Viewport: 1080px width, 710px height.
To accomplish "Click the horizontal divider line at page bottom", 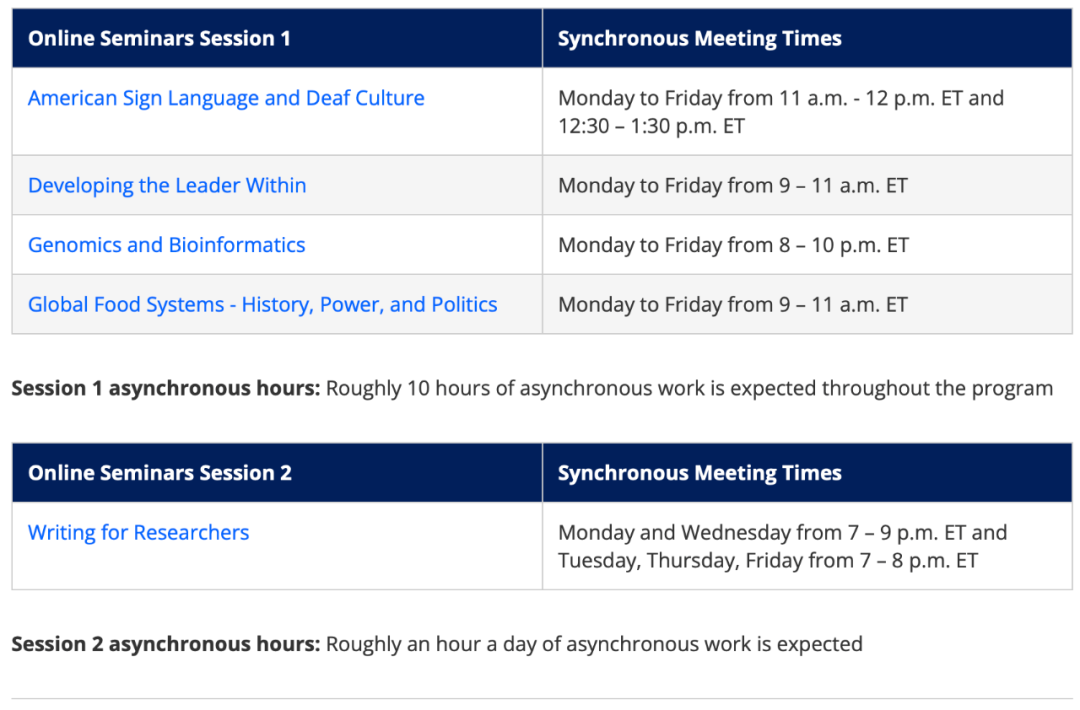I will (540, 698).
